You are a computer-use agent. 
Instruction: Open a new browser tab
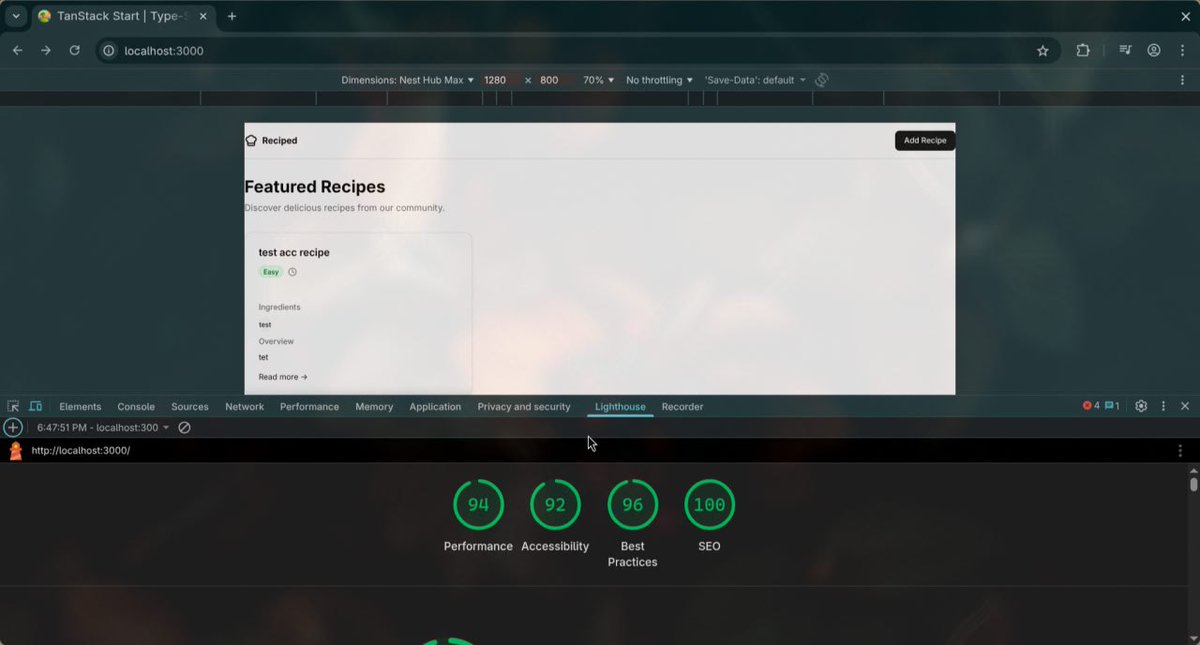click(232, 16)
